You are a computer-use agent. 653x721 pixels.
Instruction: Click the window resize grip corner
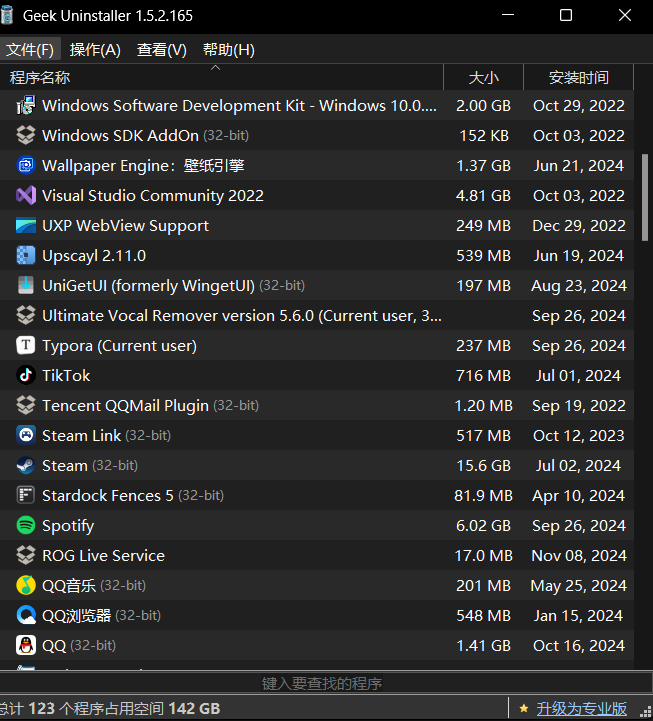click(645, 711)
